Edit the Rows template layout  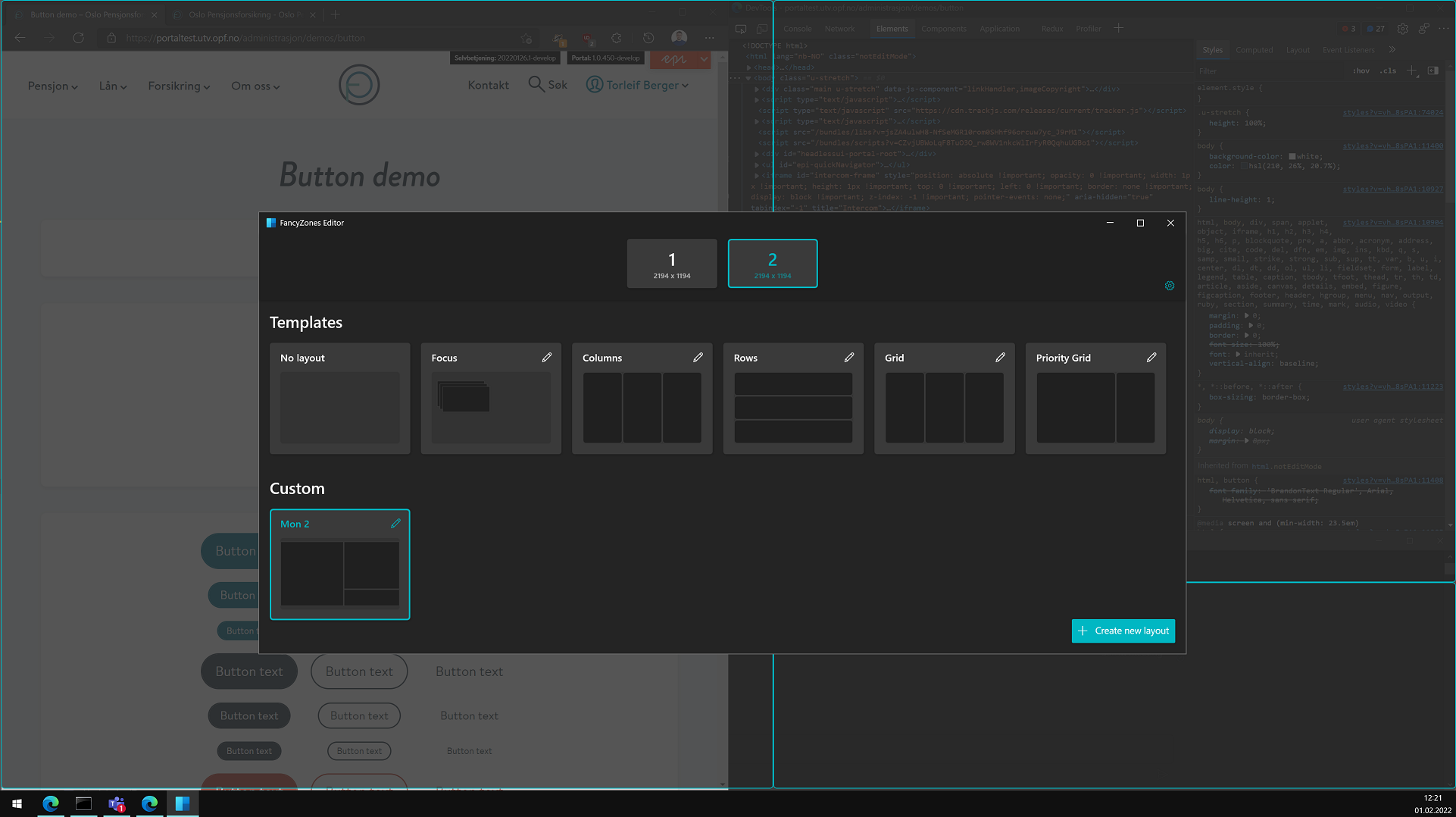[849, 357]
